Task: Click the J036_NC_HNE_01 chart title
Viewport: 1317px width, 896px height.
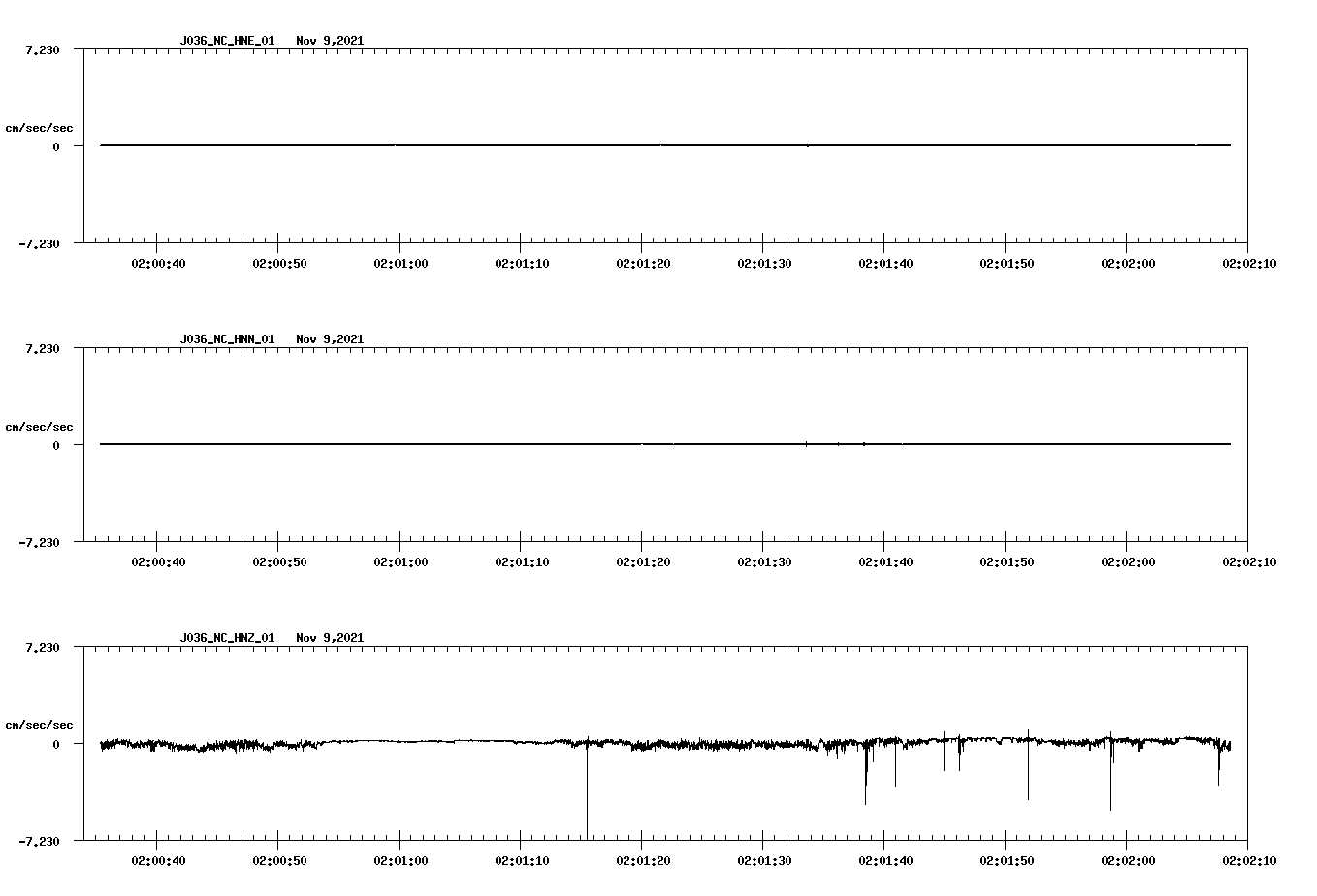Action: [272, 40]
